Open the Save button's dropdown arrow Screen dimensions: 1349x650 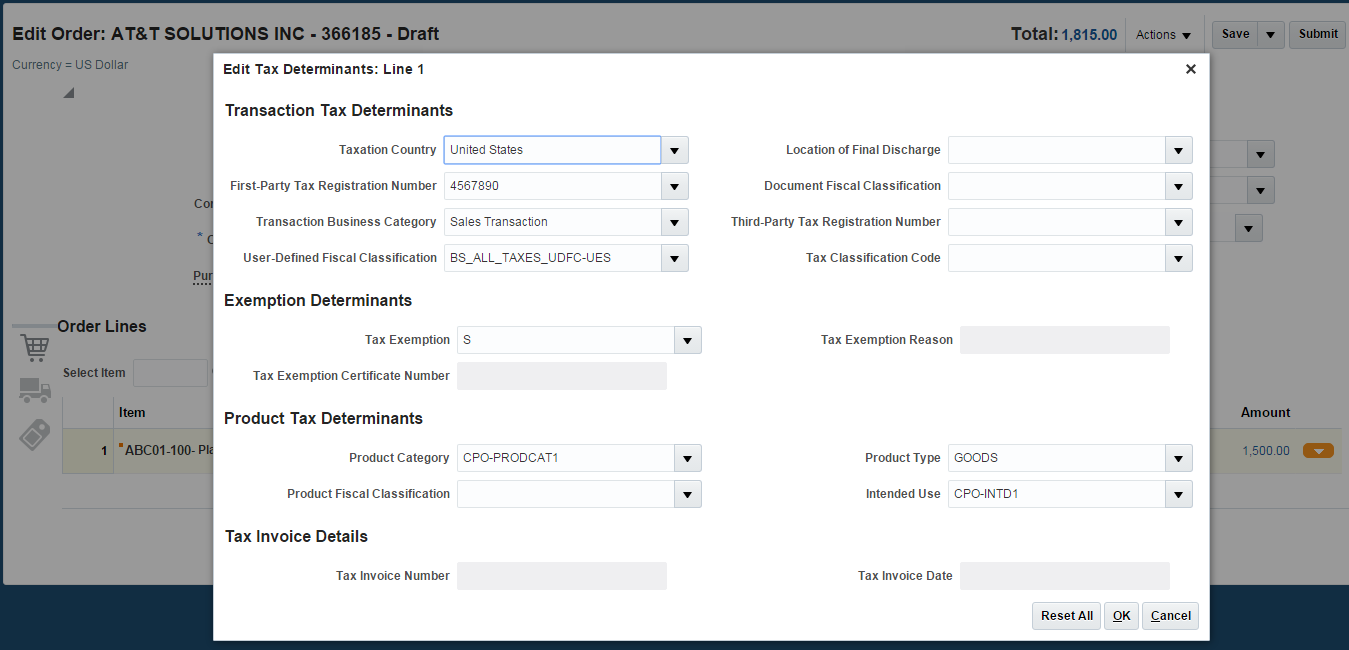tap(1270, 34)
